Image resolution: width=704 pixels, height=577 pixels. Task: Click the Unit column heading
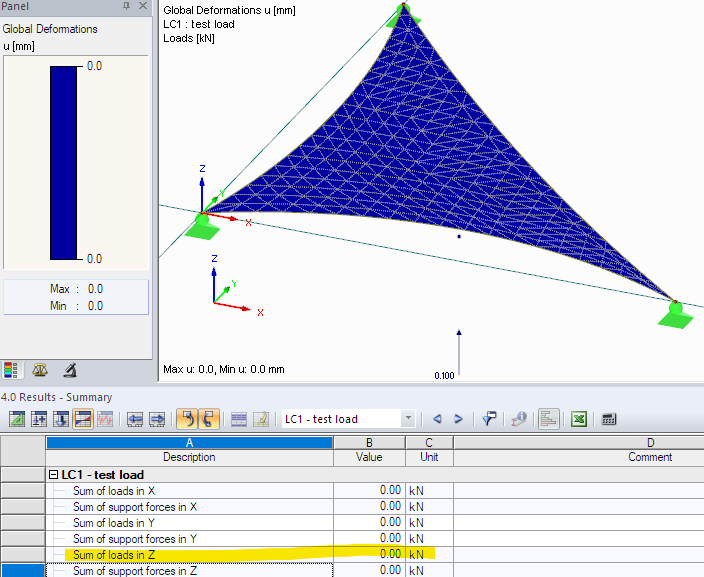[429, 457]
